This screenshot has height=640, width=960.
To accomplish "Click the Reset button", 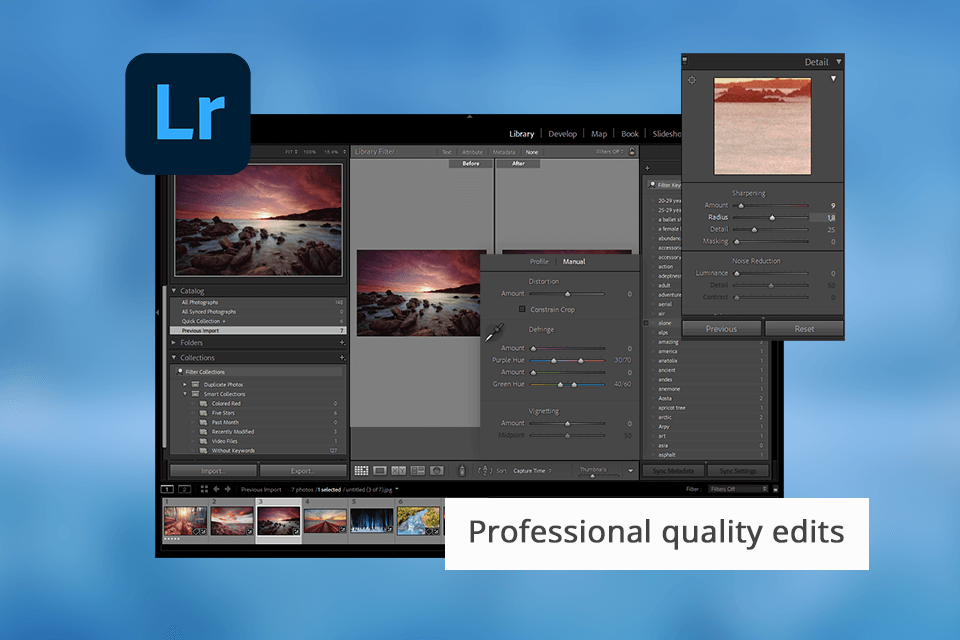I will pyautogui.click(x=804, y=329).
